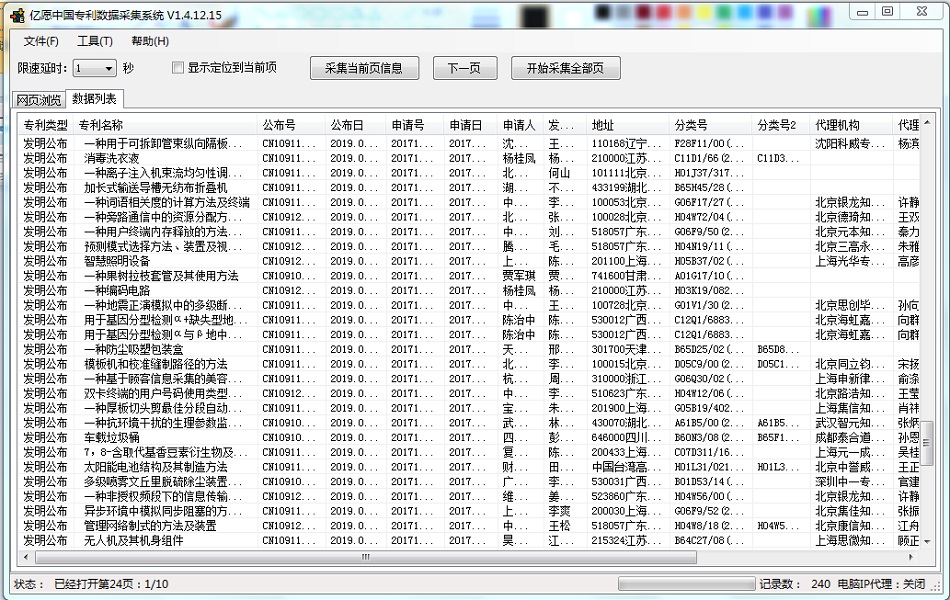Select the 数据列表 tab
Viewport: 950px width, 600px height.
[95, 98]
